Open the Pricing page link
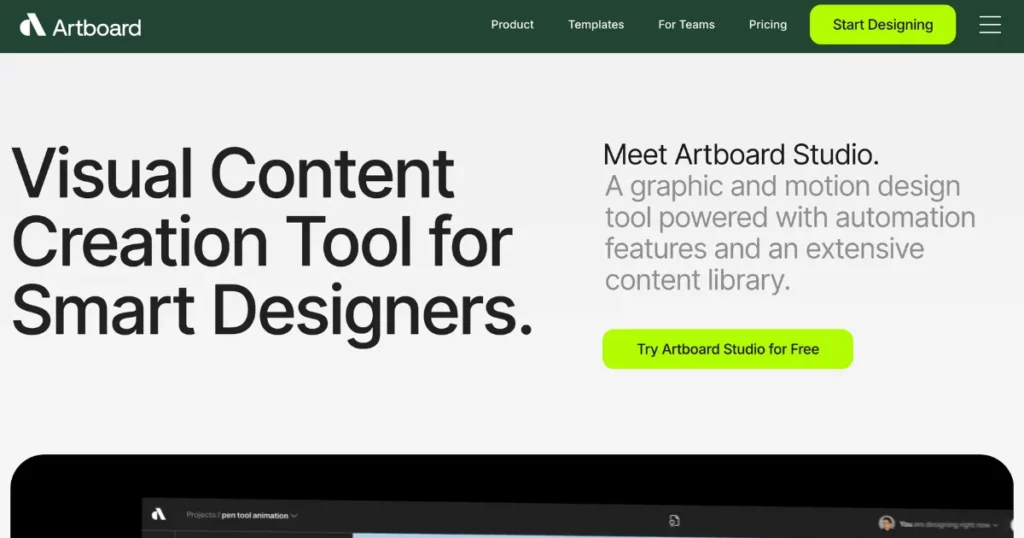This screenshot has width=1024, height=538. click(767, 25)
